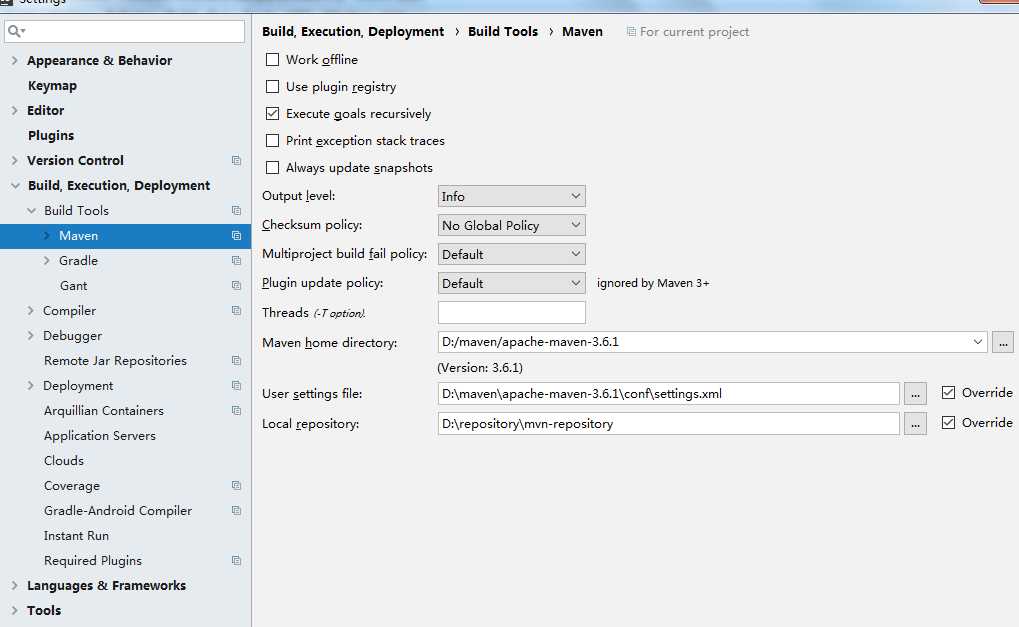Expand Version Control section
Viewport: 1019px width, 627px height.
[x=14, y=160]
